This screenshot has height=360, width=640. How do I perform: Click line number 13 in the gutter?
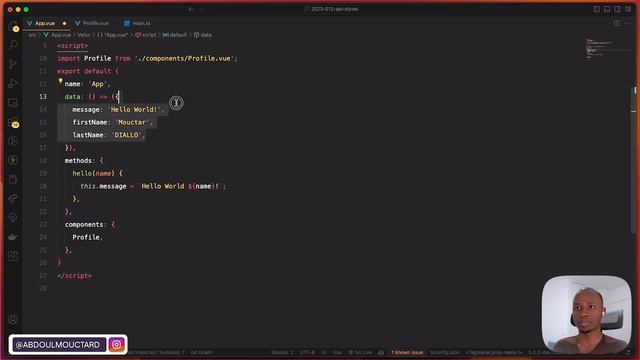point(43,97)
